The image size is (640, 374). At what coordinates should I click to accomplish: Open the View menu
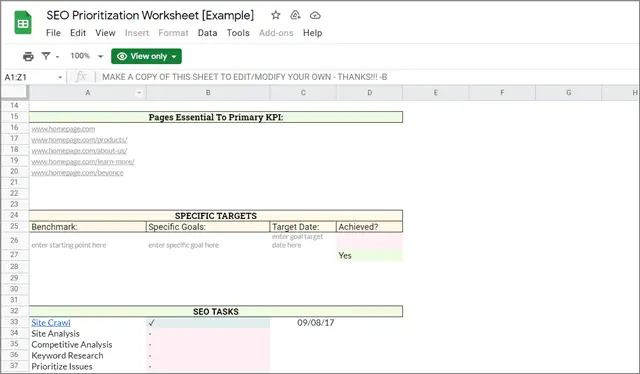[x=105, y=33]
